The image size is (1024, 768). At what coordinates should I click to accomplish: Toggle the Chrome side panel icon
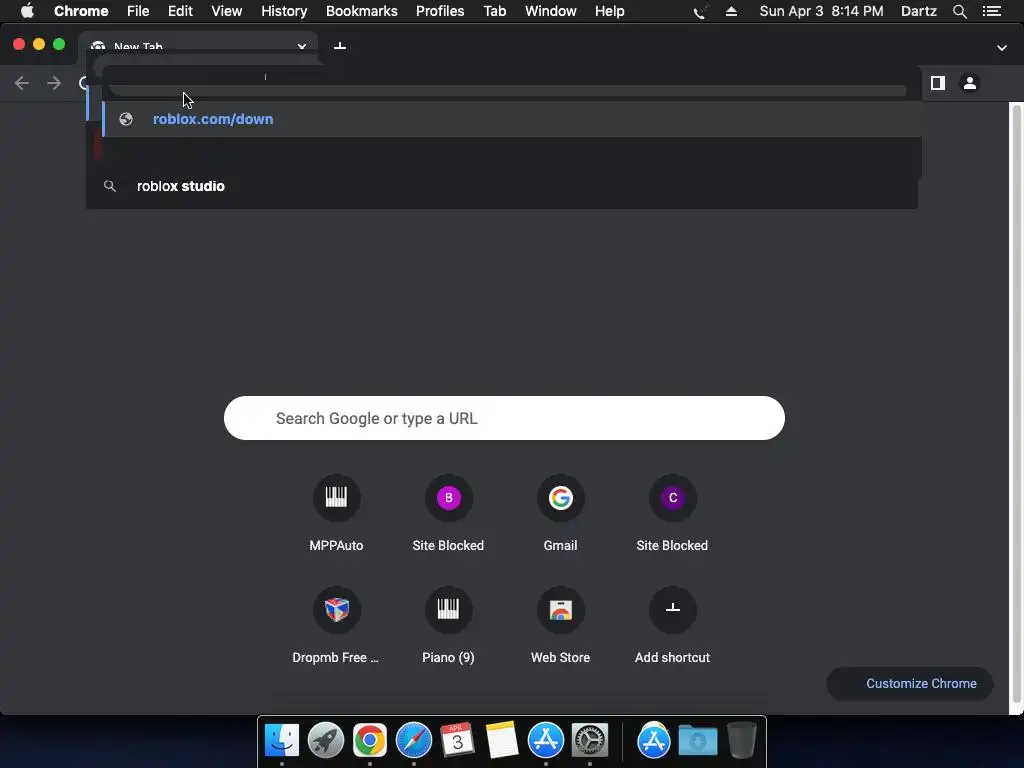[x=938, y=83]
